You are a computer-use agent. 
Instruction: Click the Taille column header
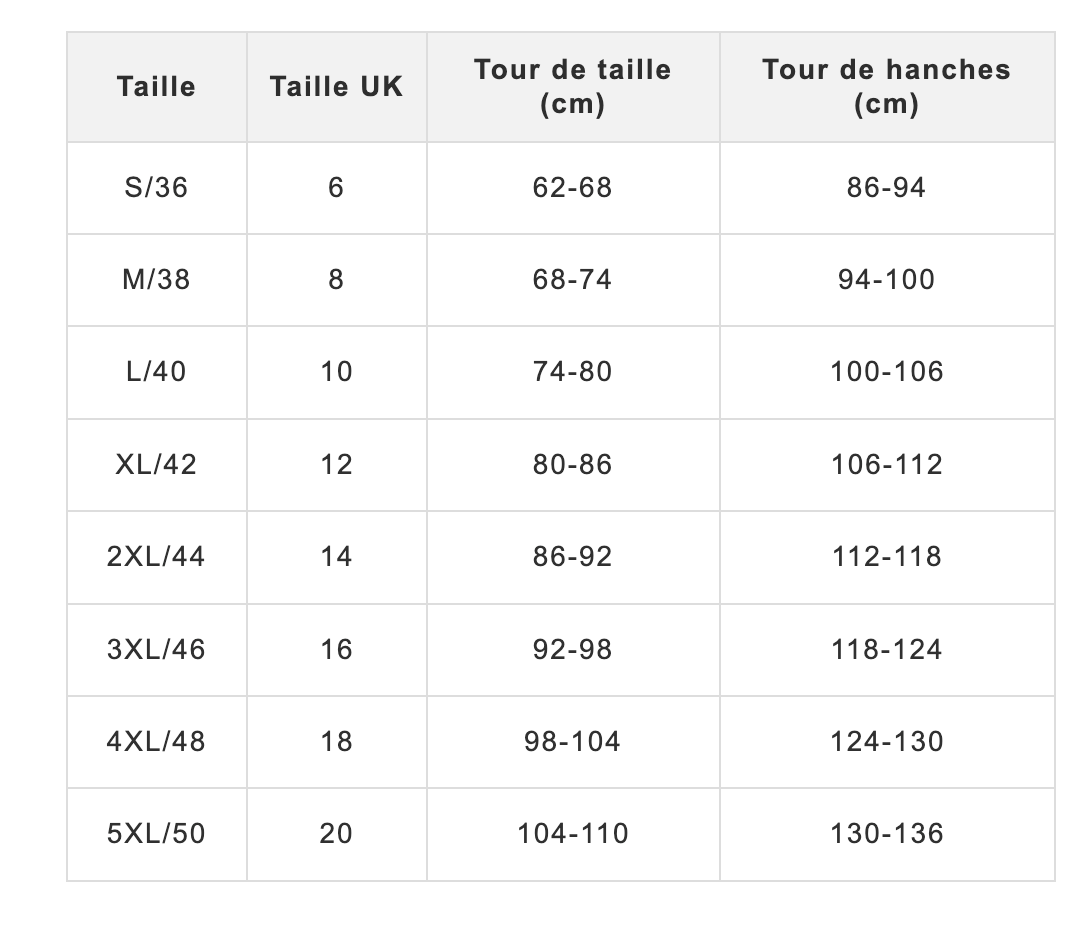[156, 87]
